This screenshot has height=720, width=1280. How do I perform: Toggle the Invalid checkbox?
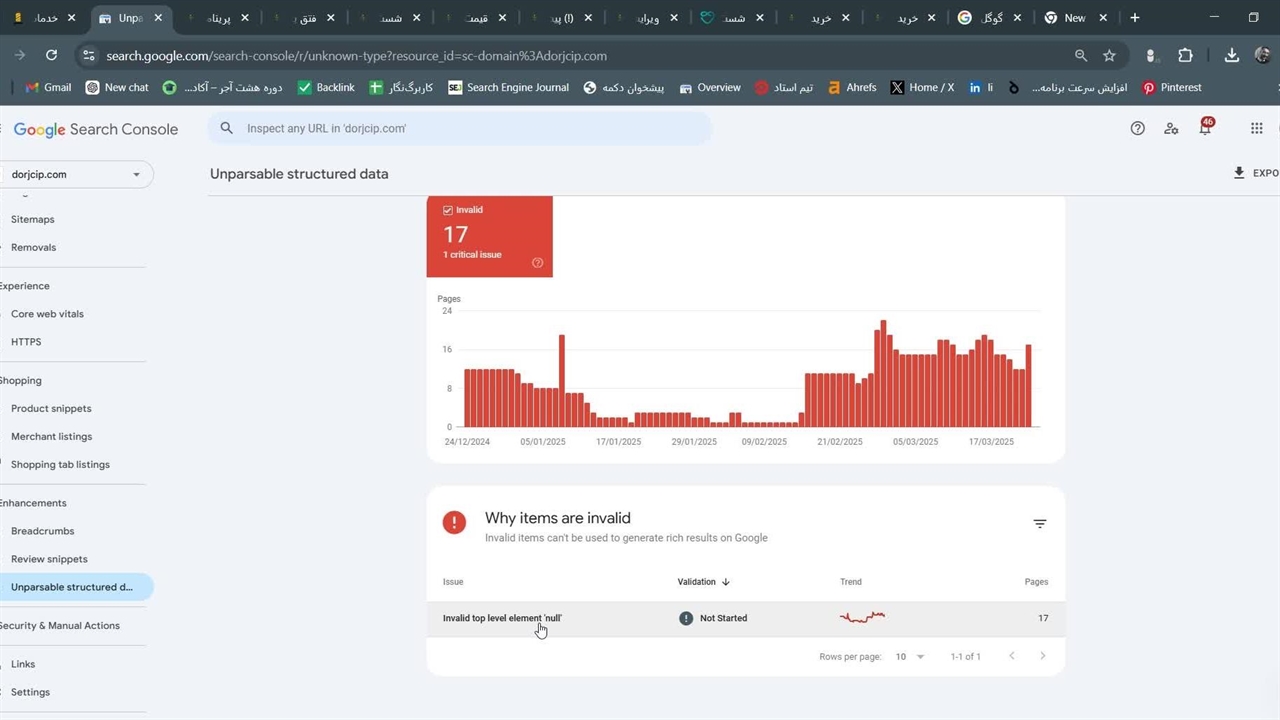447,210
